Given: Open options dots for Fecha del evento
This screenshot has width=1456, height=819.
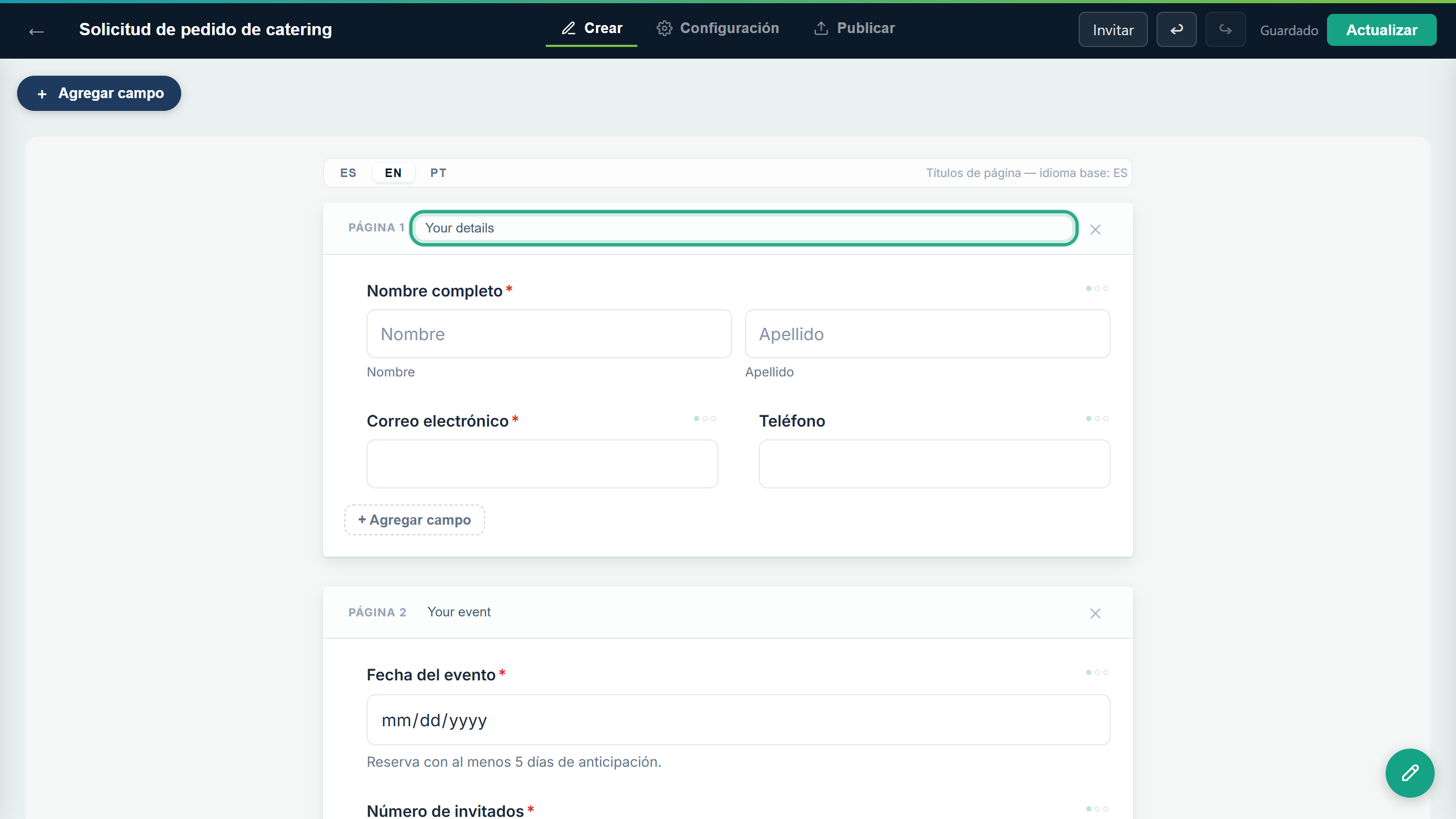Looking at the screenshot, I should pyautogui.click(x=1097, y=672).
